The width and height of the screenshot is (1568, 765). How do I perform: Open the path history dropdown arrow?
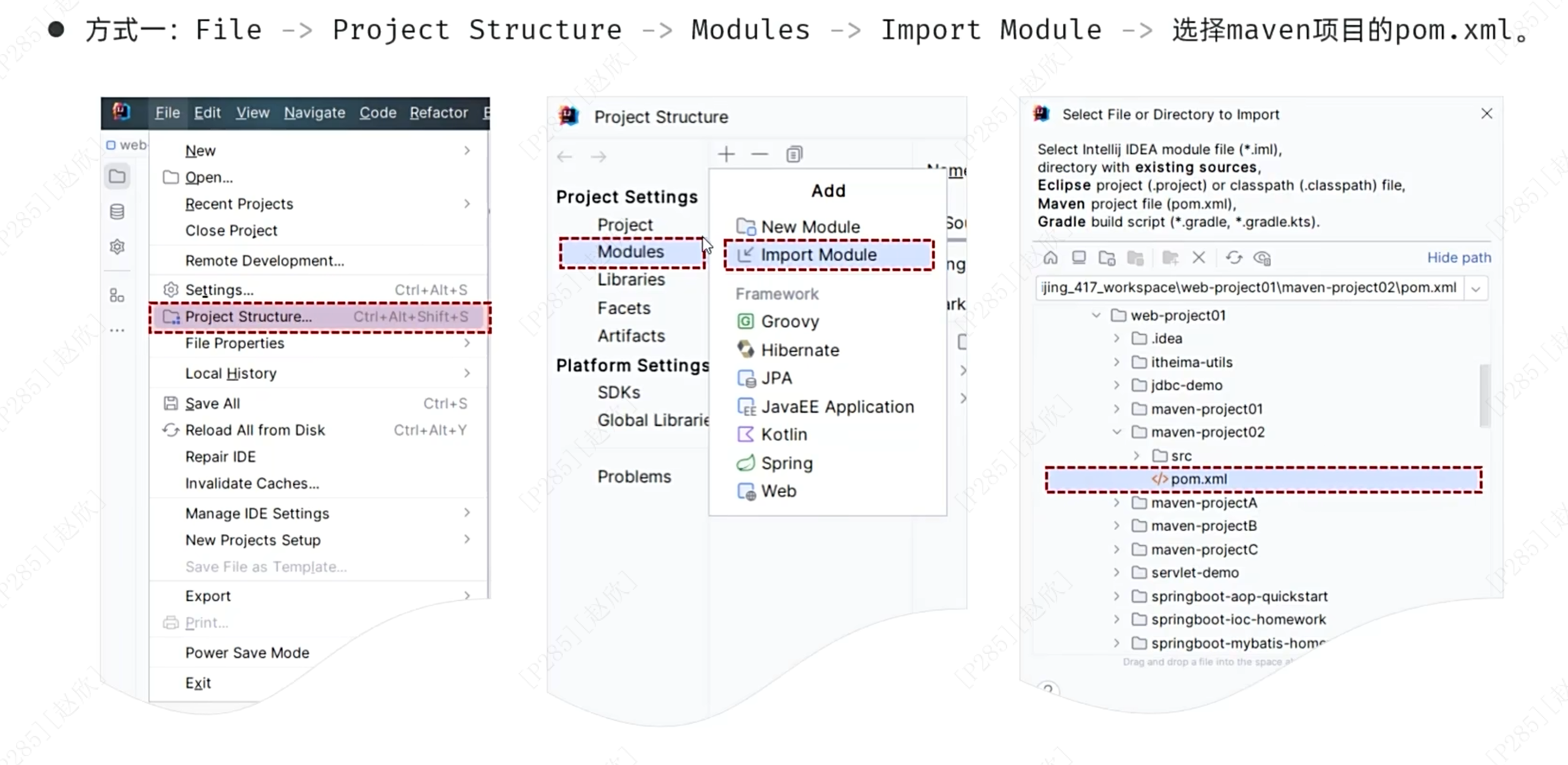(1475, 289)
